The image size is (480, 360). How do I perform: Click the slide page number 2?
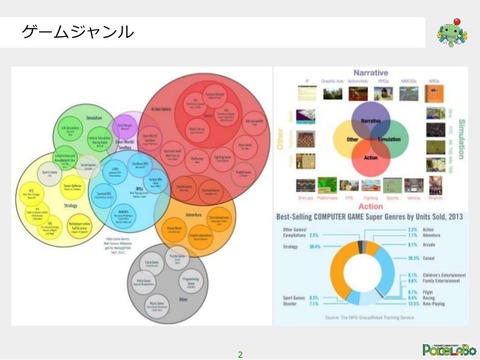click(x=240, y=355)
